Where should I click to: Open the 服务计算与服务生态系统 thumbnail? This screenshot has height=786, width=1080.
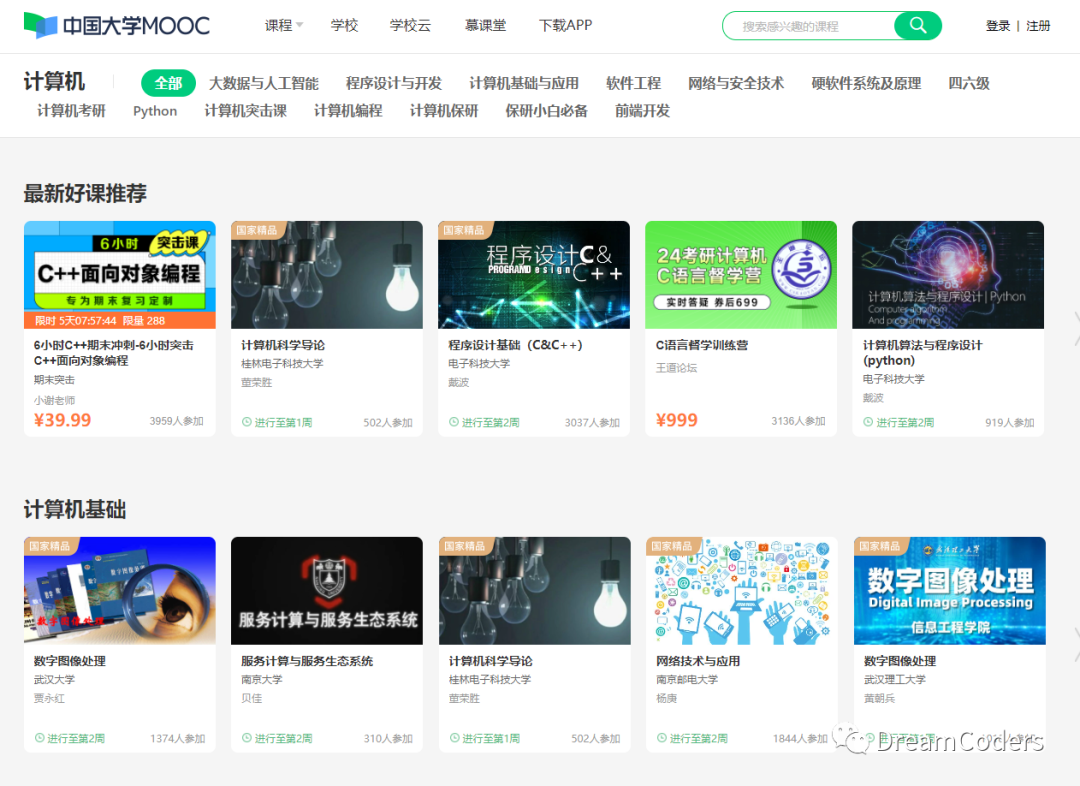(x=327, y=591)
